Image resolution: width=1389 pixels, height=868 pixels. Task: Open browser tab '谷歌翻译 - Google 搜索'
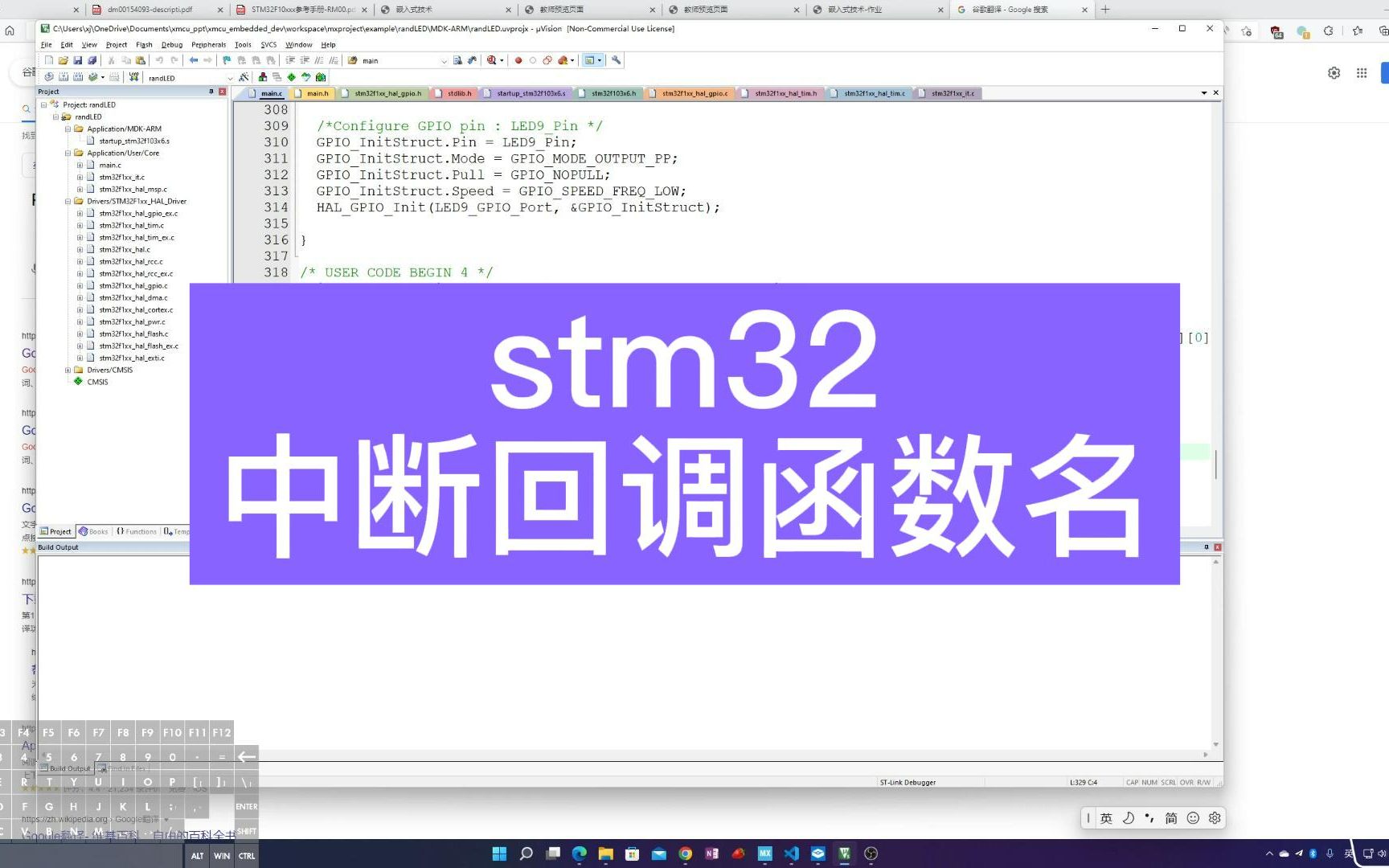coord(1022,10)
